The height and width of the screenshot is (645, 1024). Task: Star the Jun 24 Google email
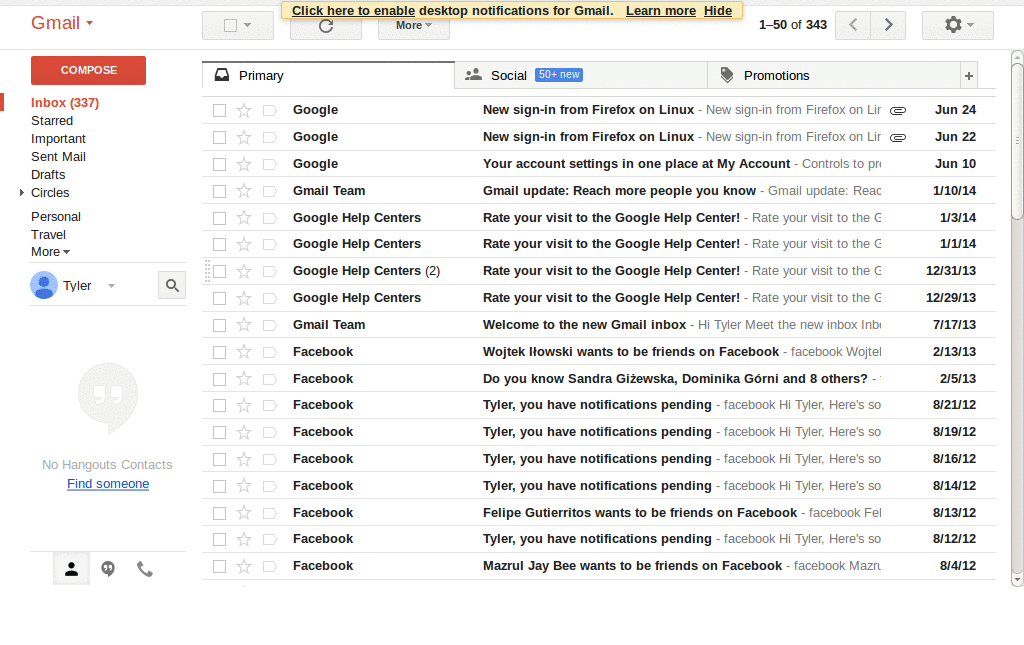244,110
